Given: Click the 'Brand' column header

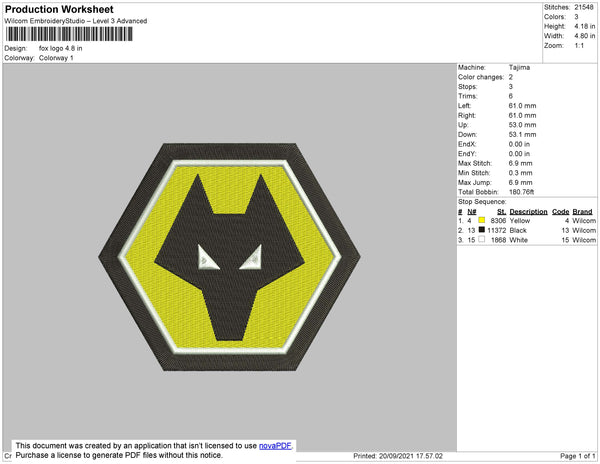Looking at the screenshot, I should 582,212.
